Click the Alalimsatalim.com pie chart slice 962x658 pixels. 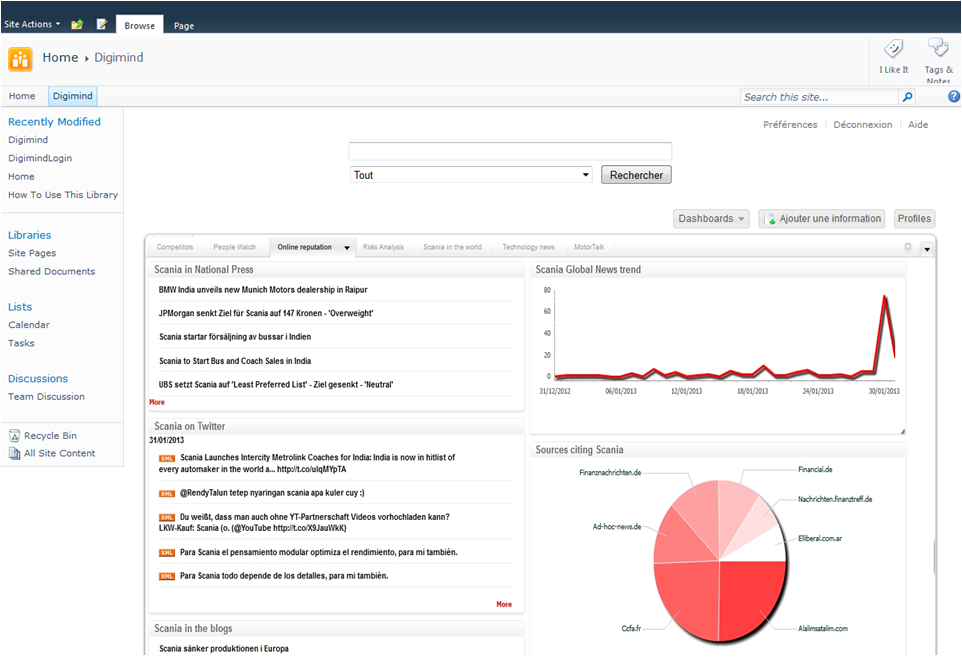772,600
